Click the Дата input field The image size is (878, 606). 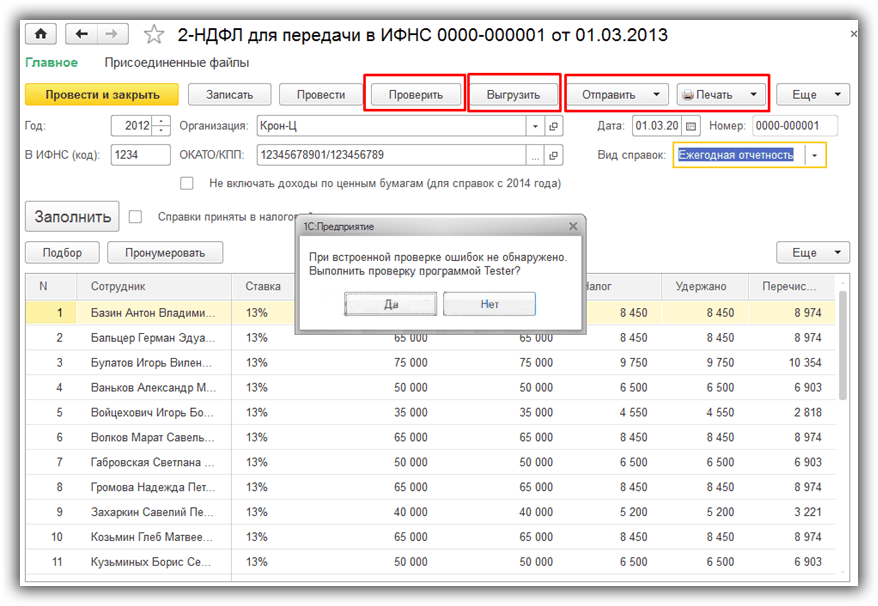657,126
